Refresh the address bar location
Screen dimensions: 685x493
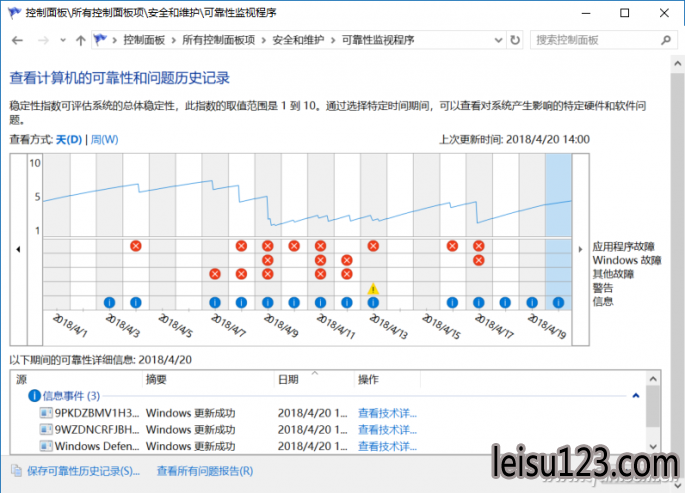pyautogui.click(x=515, y=40)
